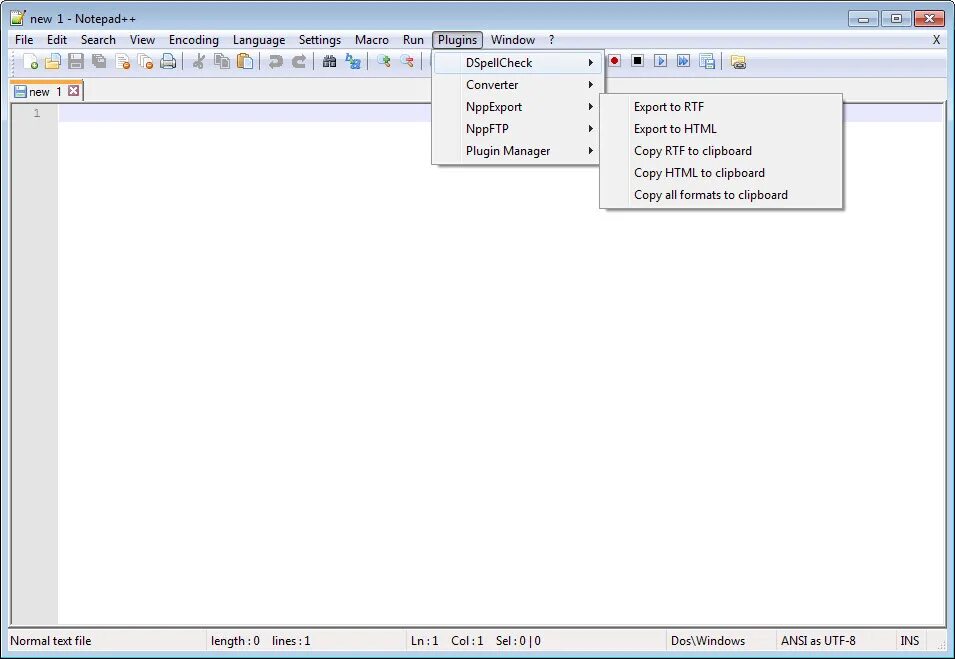Click Close All toolbar icon
955x659 pixels.
click(146, 62)
